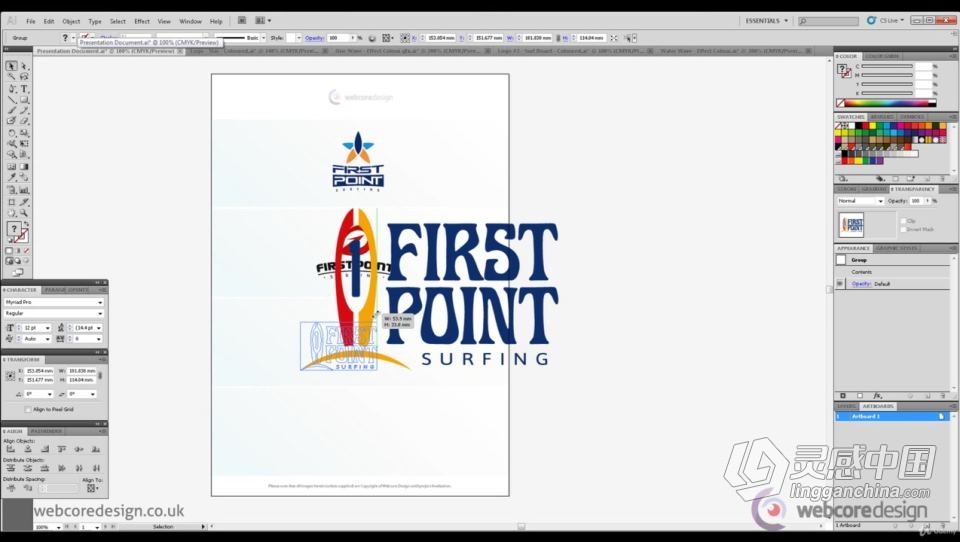
Task: Open the 100% zoom level dropdown
Action: coord(59,527)
